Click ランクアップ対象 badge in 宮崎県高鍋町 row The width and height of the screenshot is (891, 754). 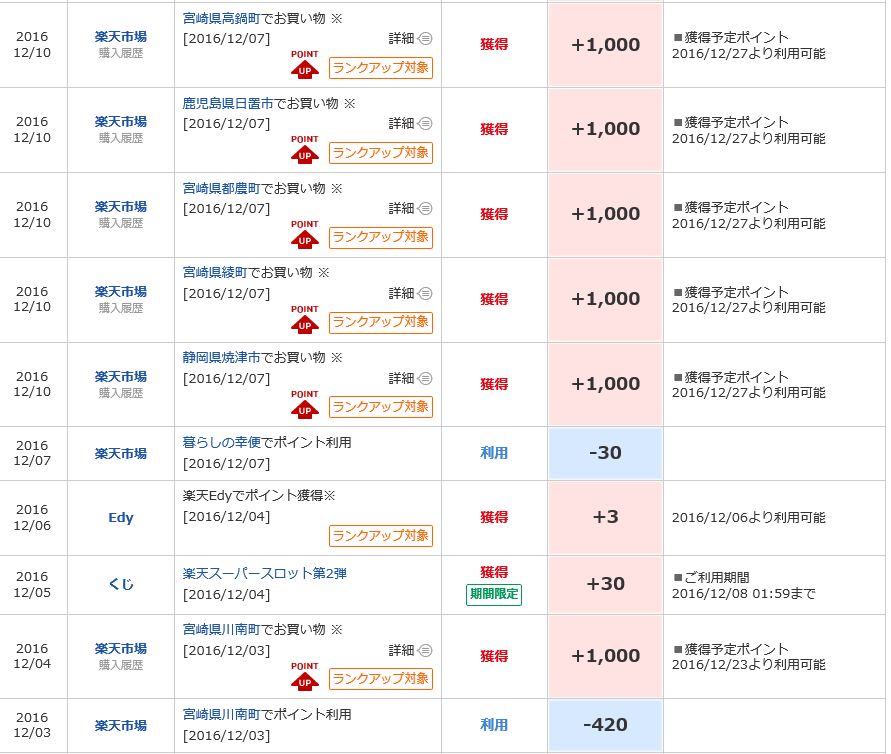[381, 68]
